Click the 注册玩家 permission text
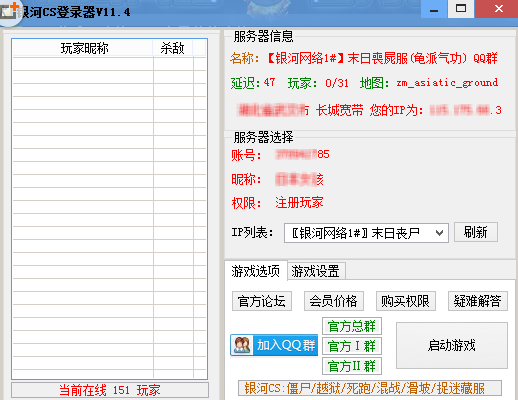Screen dimensions: 518x400 (299, 202)
